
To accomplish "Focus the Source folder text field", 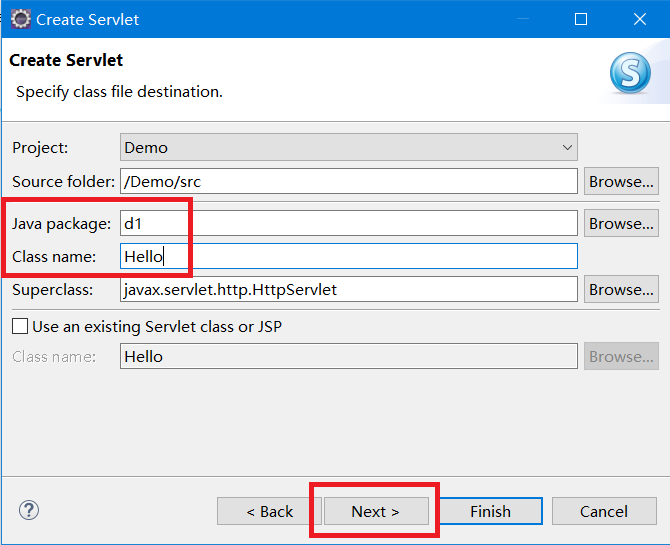I will (x=348, y=182).
